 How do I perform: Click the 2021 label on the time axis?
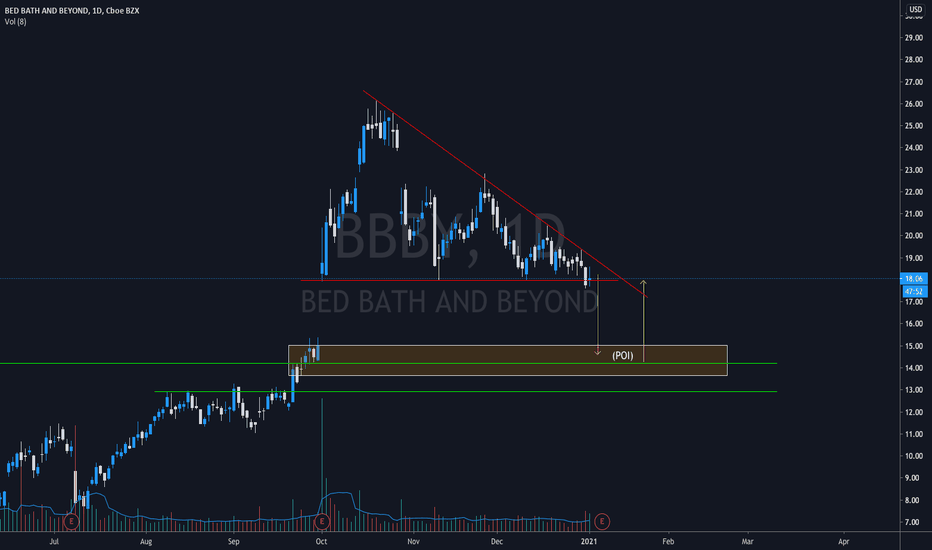pos(588,541)
